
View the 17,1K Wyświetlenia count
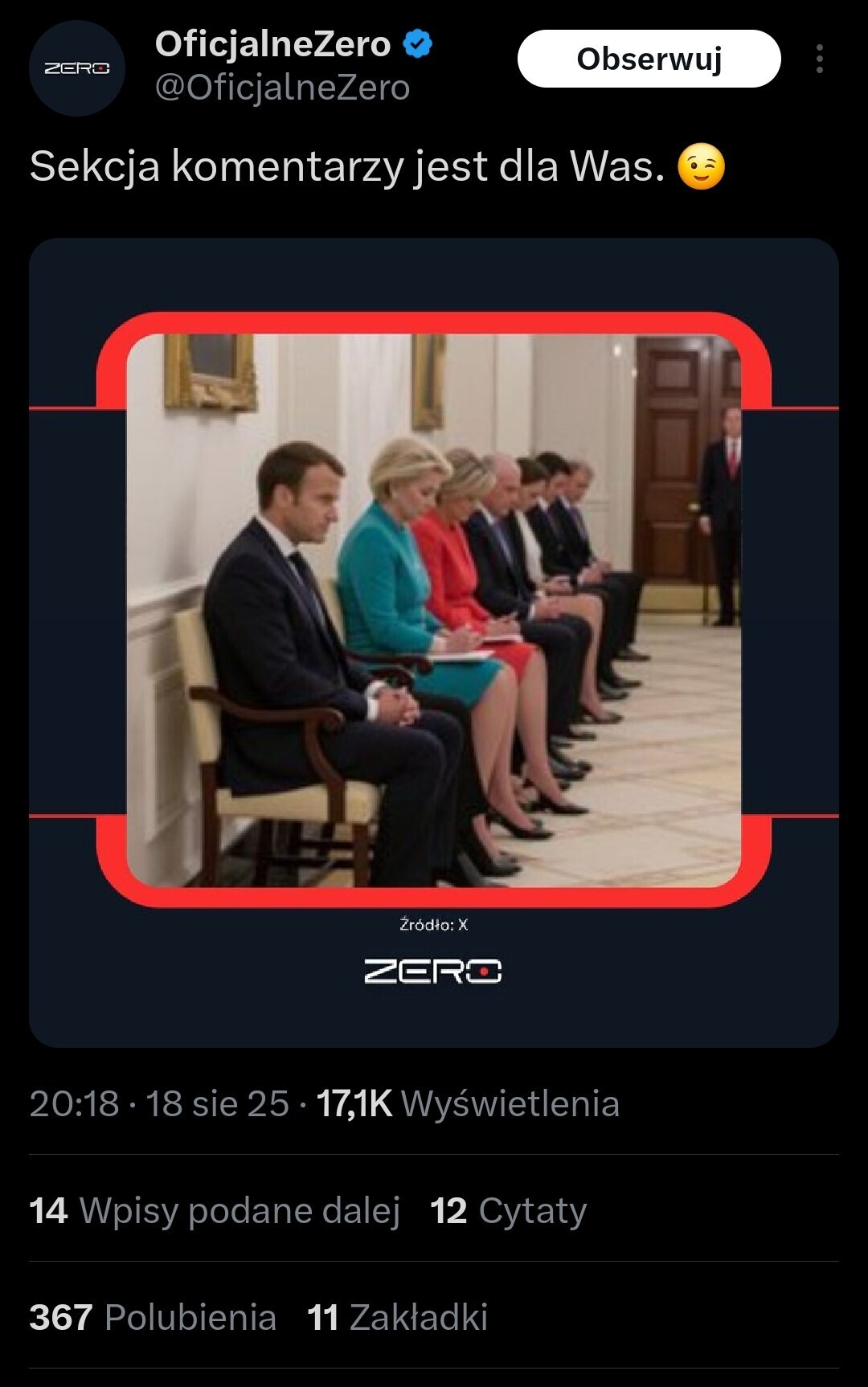468,1103
